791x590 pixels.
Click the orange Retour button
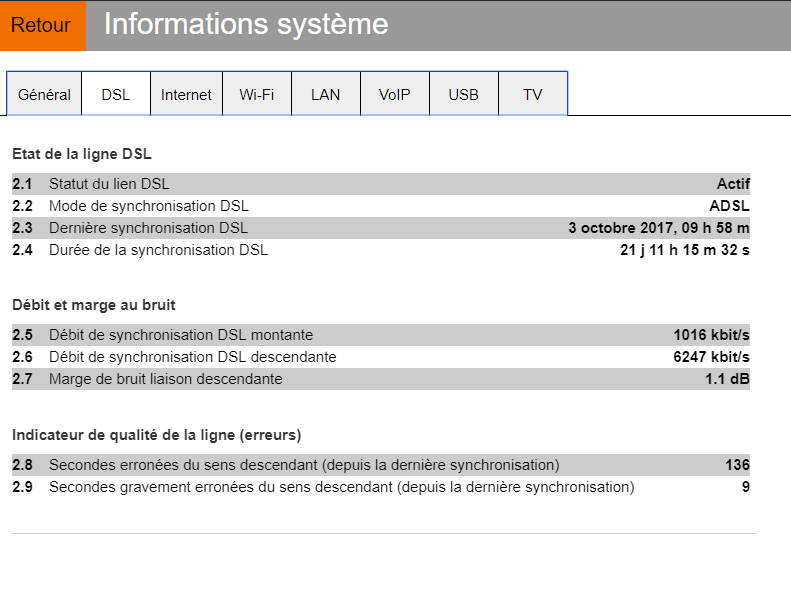coord(42,25)
